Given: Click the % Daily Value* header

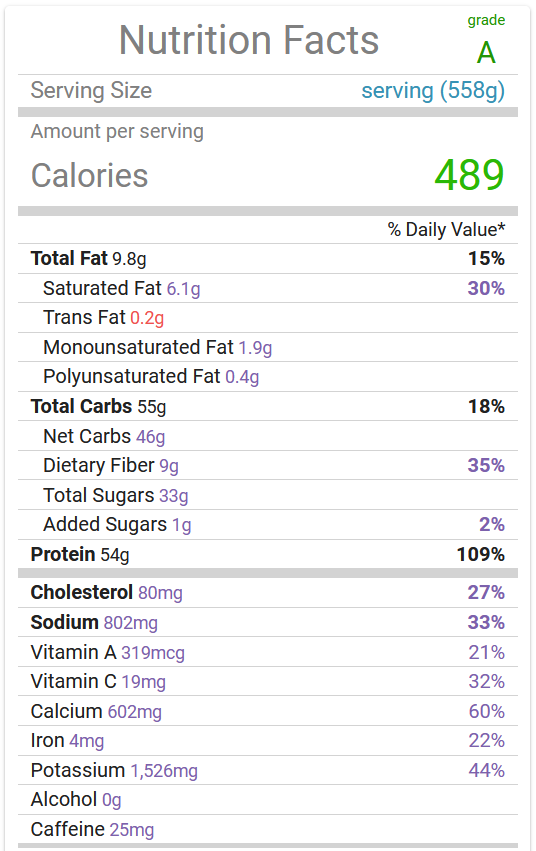Looking at the screenshot, I should [446, 230].
